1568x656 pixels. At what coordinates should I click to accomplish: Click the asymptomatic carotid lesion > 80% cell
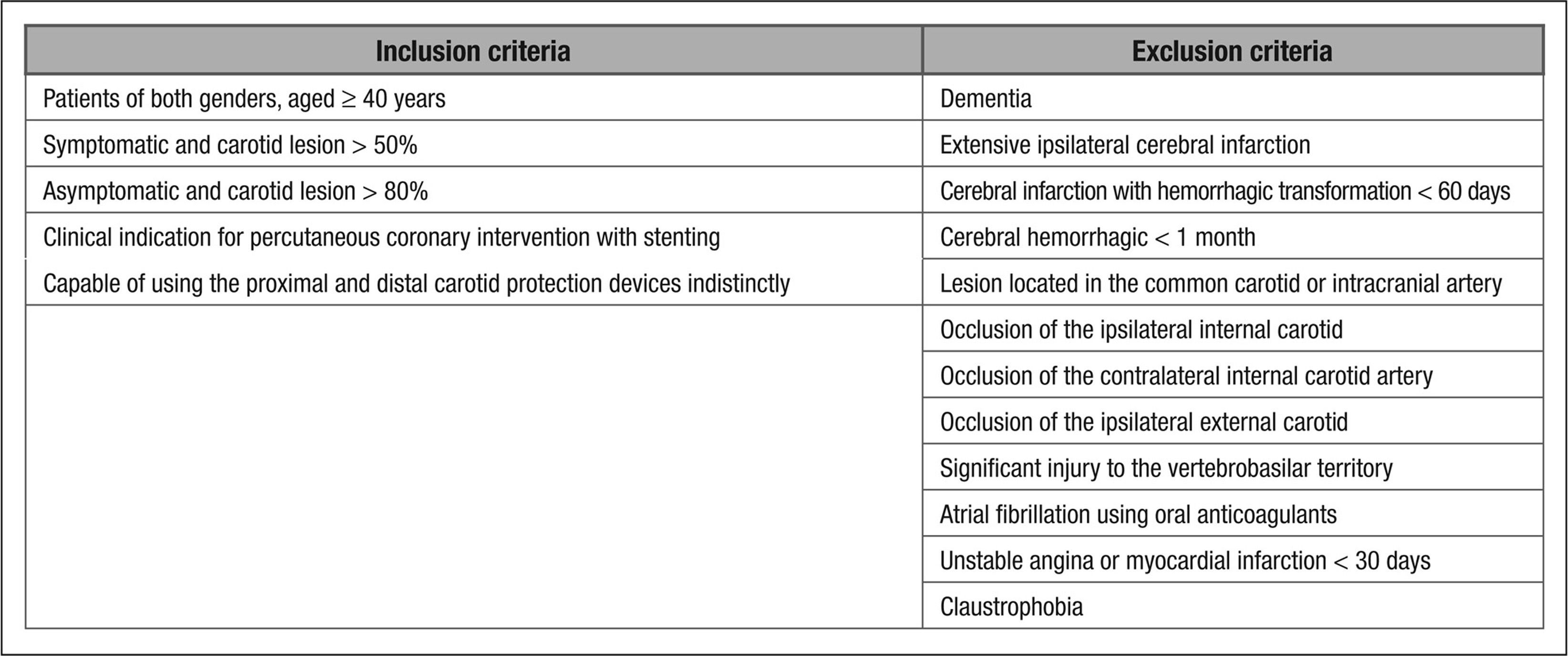pos(235,191)
